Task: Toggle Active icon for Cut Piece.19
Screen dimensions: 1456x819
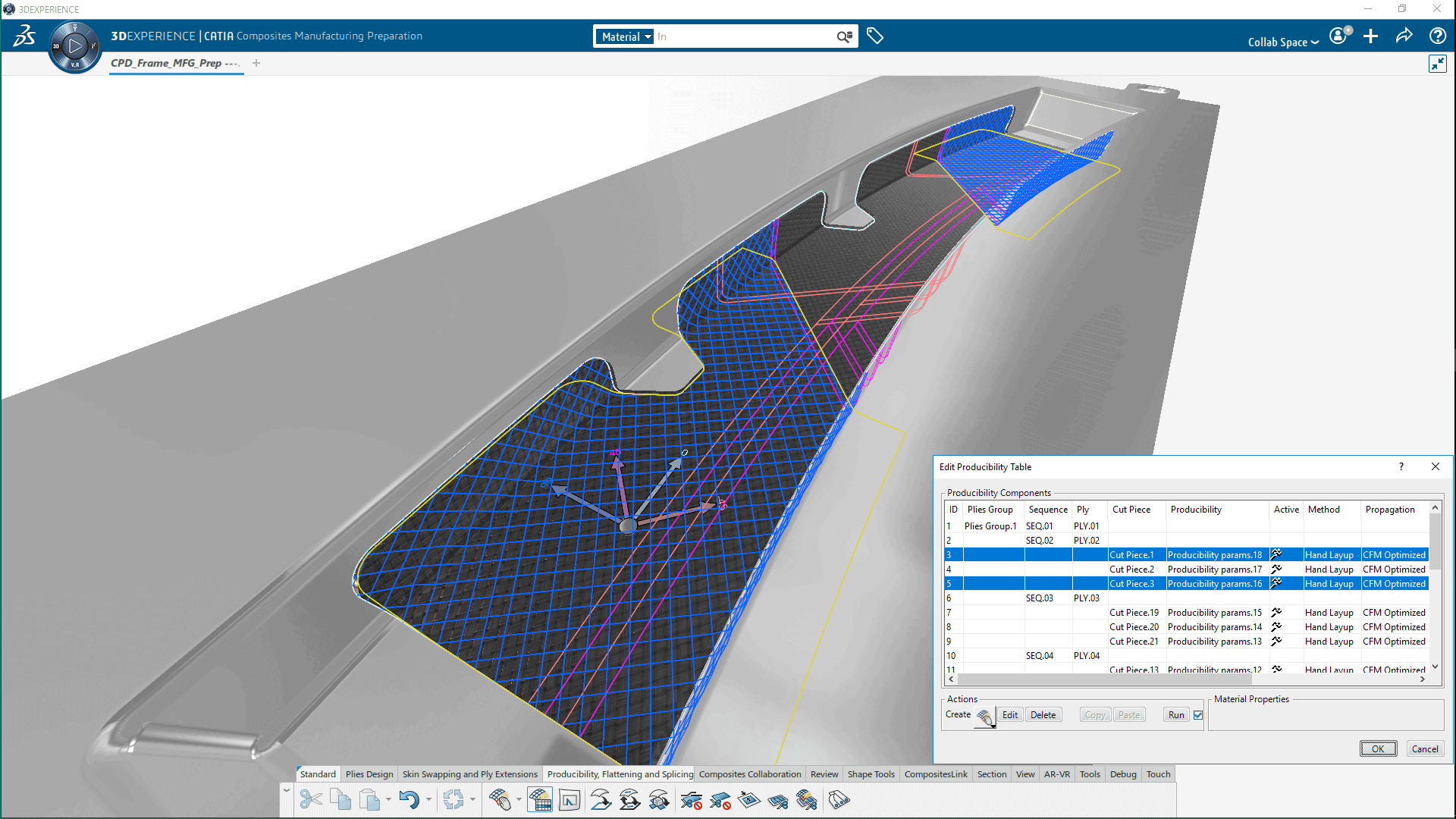Action: 1276,612
